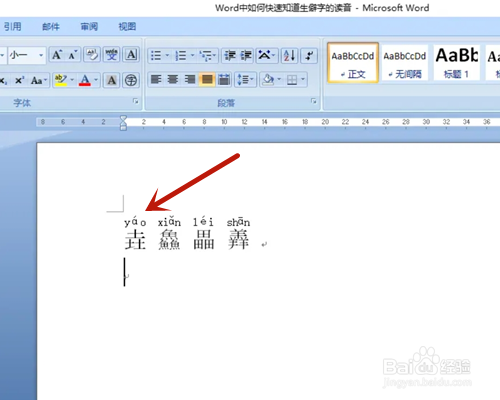Open the 小一 font size dropdown
The width and height of the screenshot is (500, 400).
click(41, 55)
